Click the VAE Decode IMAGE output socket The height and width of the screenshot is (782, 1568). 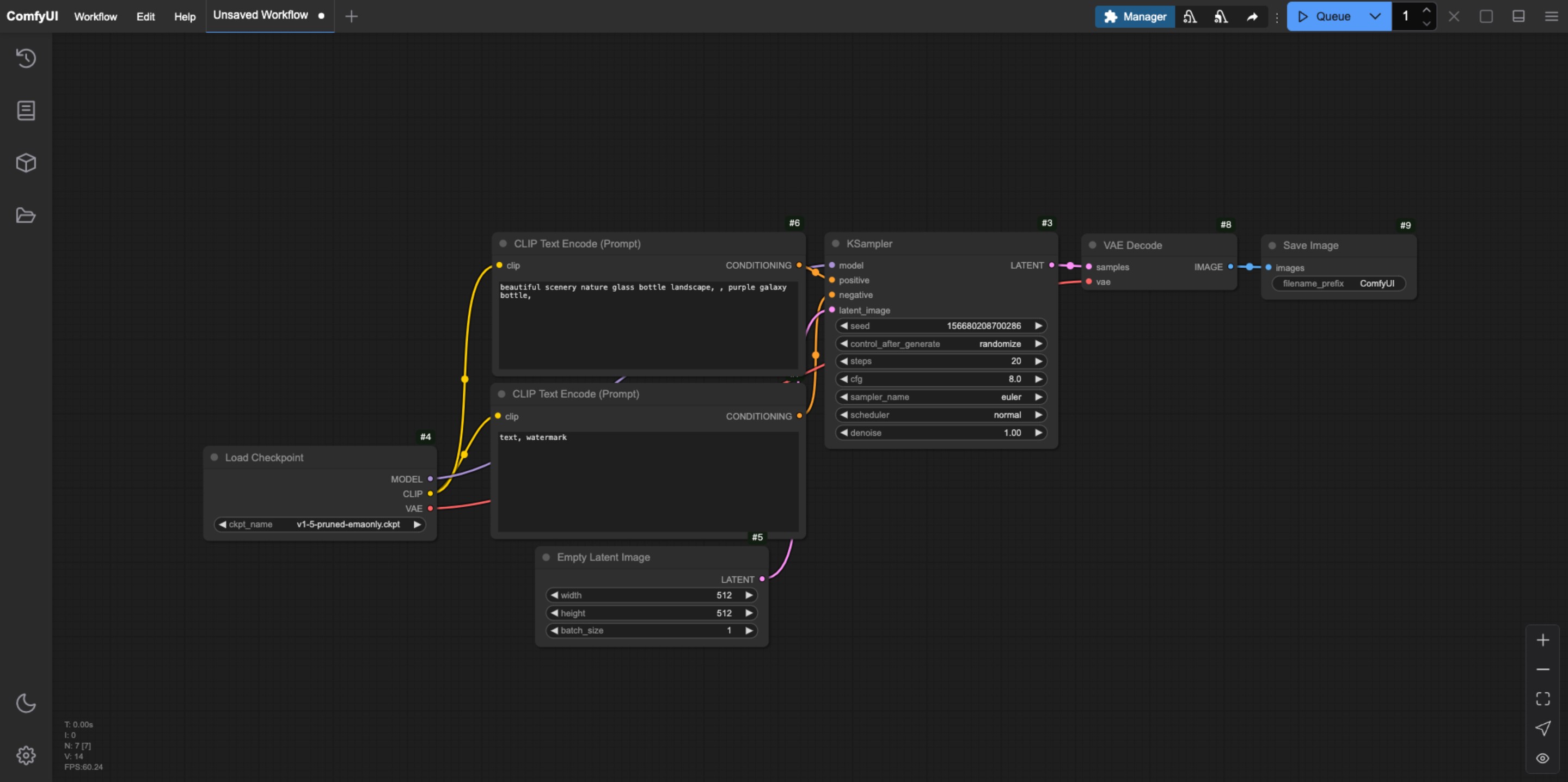point(1230,267)
